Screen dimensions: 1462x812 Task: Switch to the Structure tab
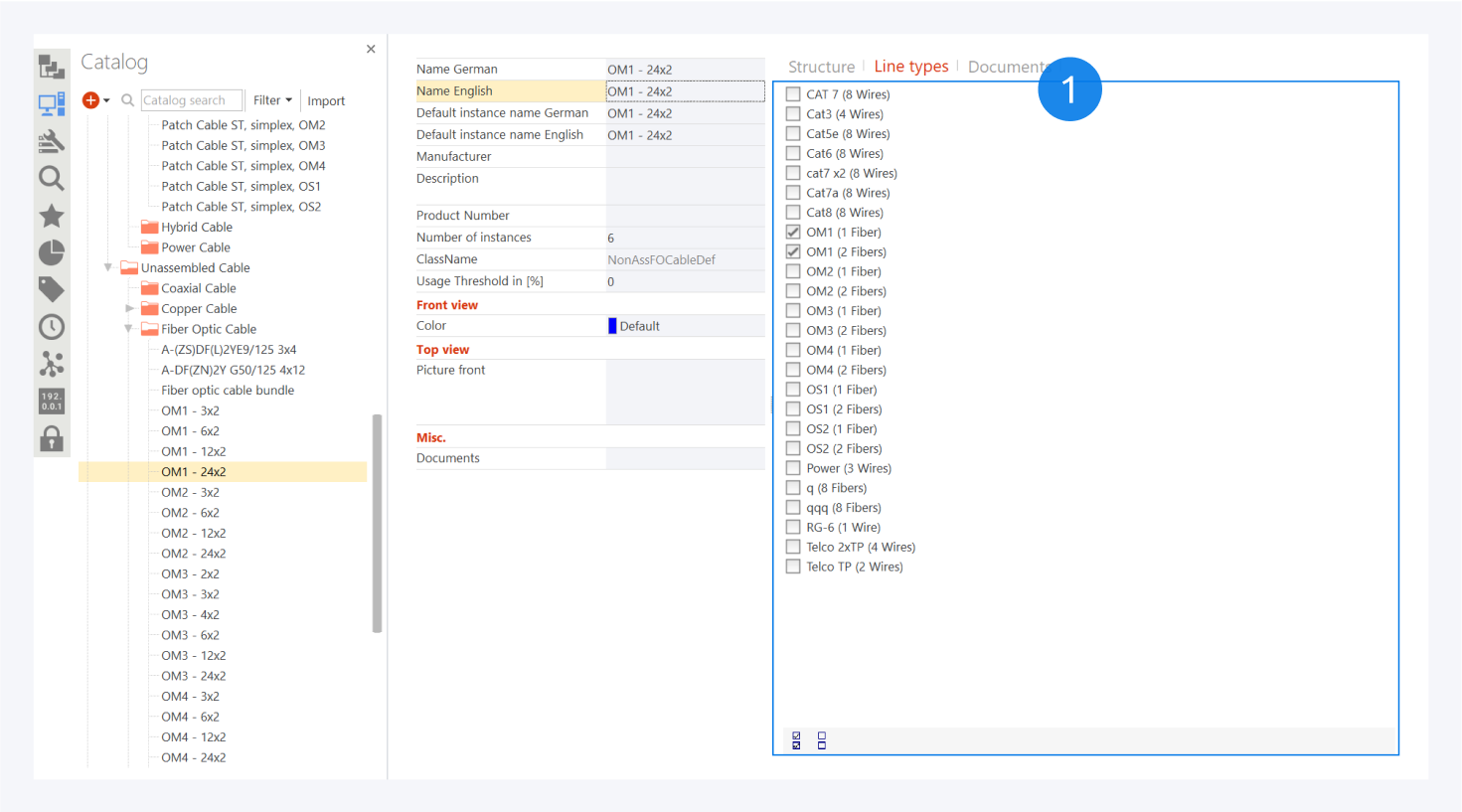point(821,67)
